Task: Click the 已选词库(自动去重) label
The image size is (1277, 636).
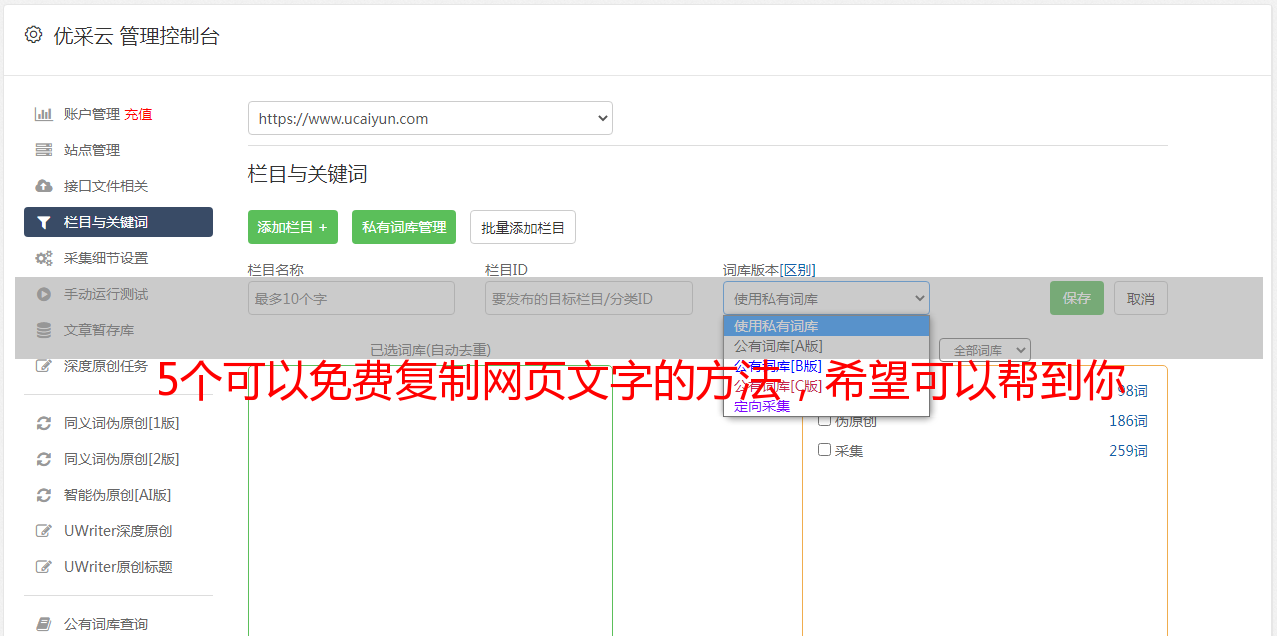Action: (430, 349)
